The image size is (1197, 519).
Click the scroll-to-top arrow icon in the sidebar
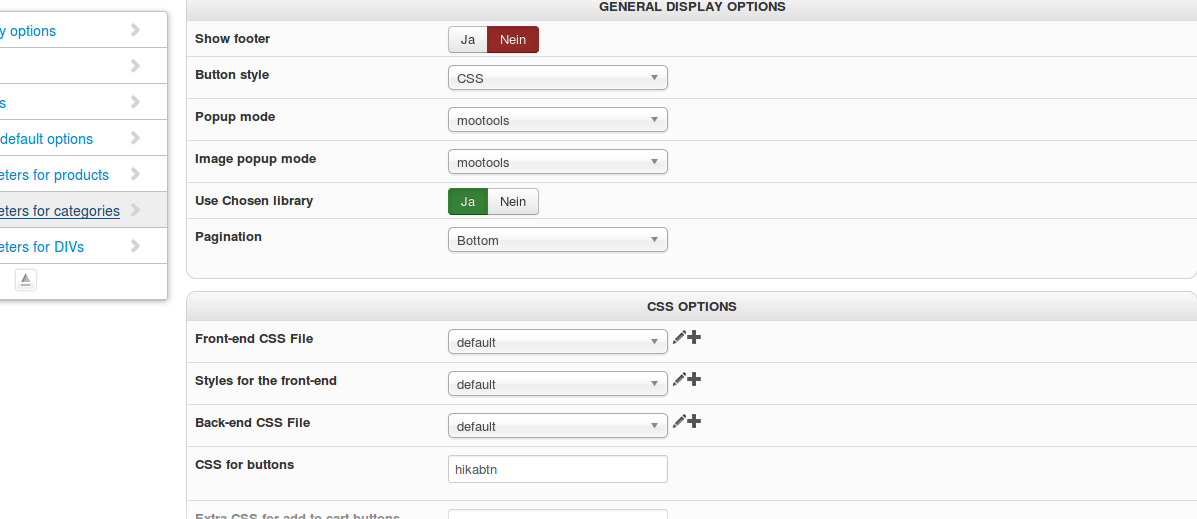pos(26,280)
